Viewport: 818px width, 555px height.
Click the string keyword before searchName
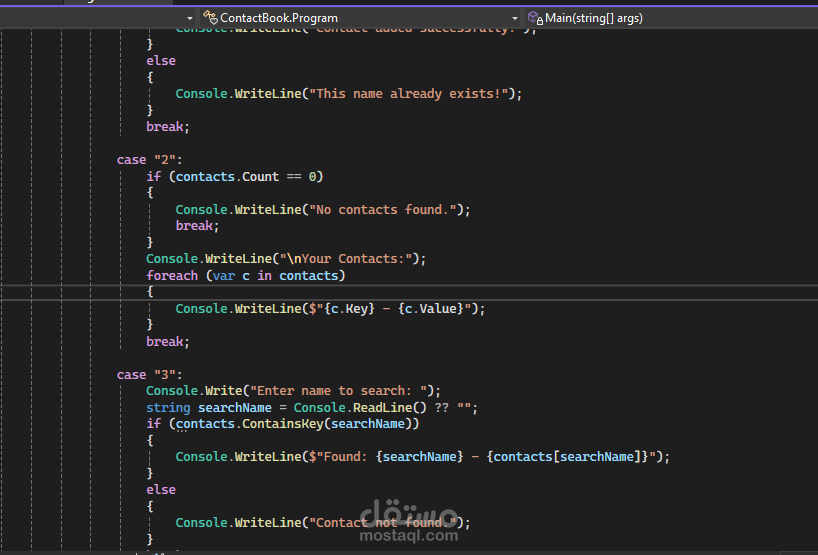point(168,407)
